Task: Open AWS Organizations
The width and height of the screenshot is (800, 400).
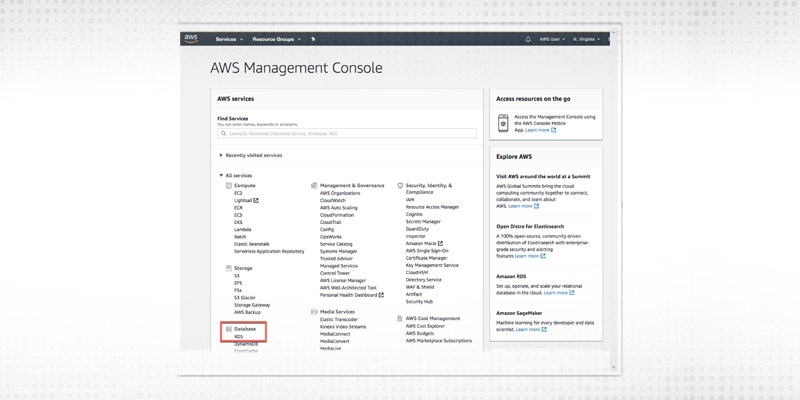Action: [340, 193]
